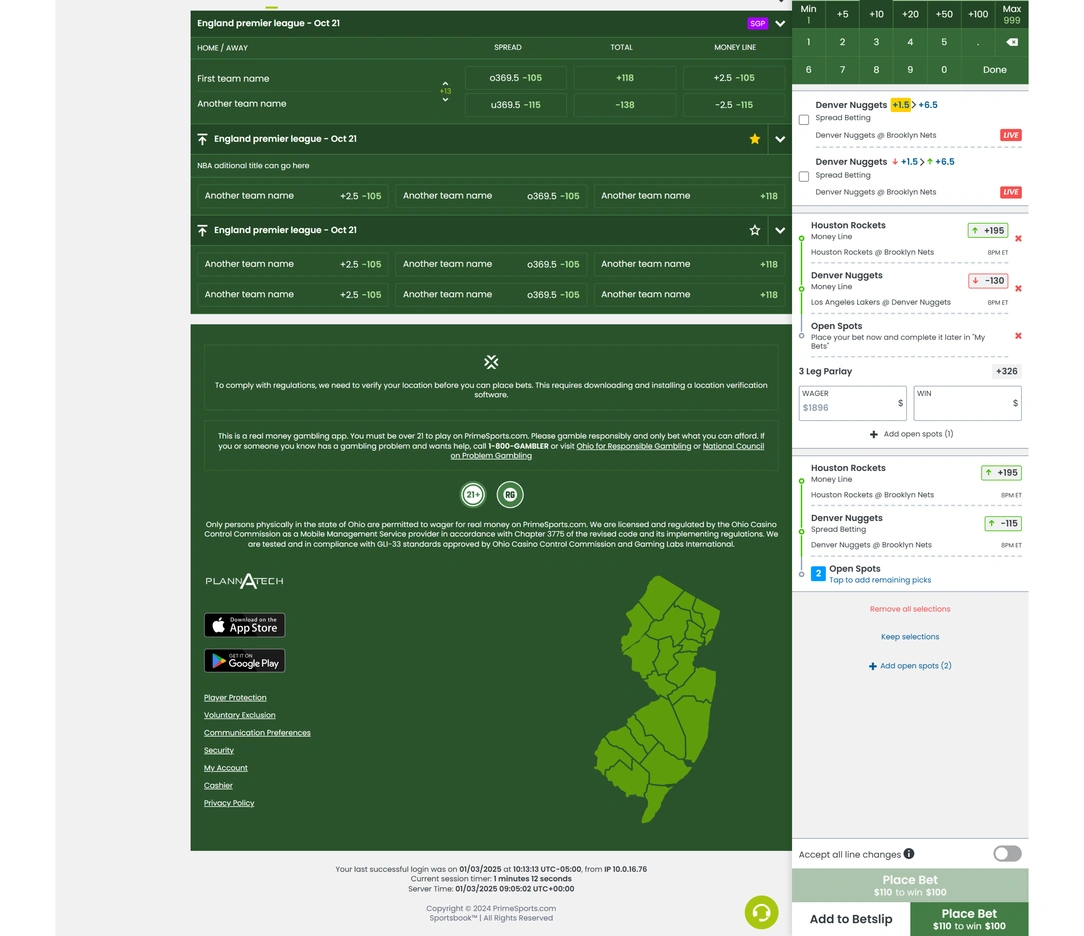
Task: Click the App Store download badge
Action: (244, 625)
